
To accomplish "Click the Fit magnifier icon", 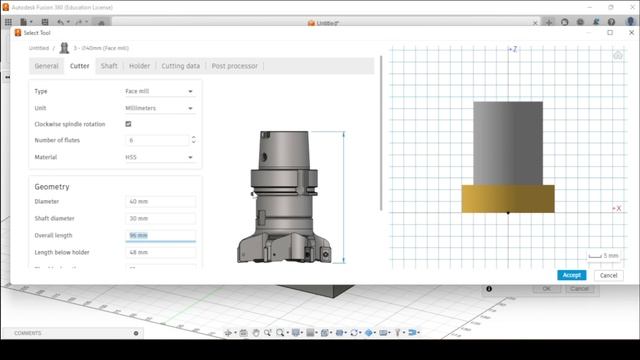I will [280, 333].
